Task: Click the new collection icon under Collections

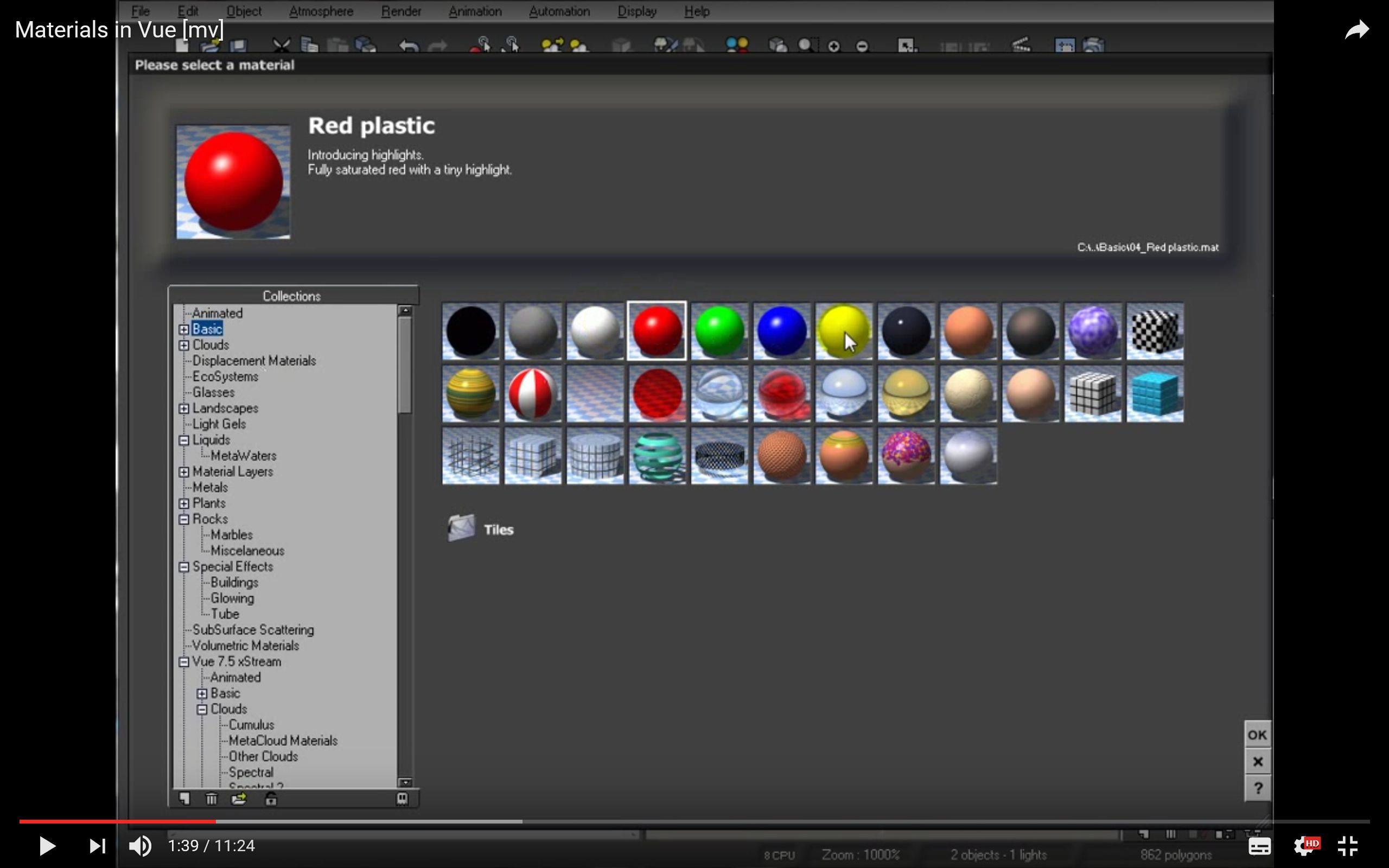Action: point(184,799)
